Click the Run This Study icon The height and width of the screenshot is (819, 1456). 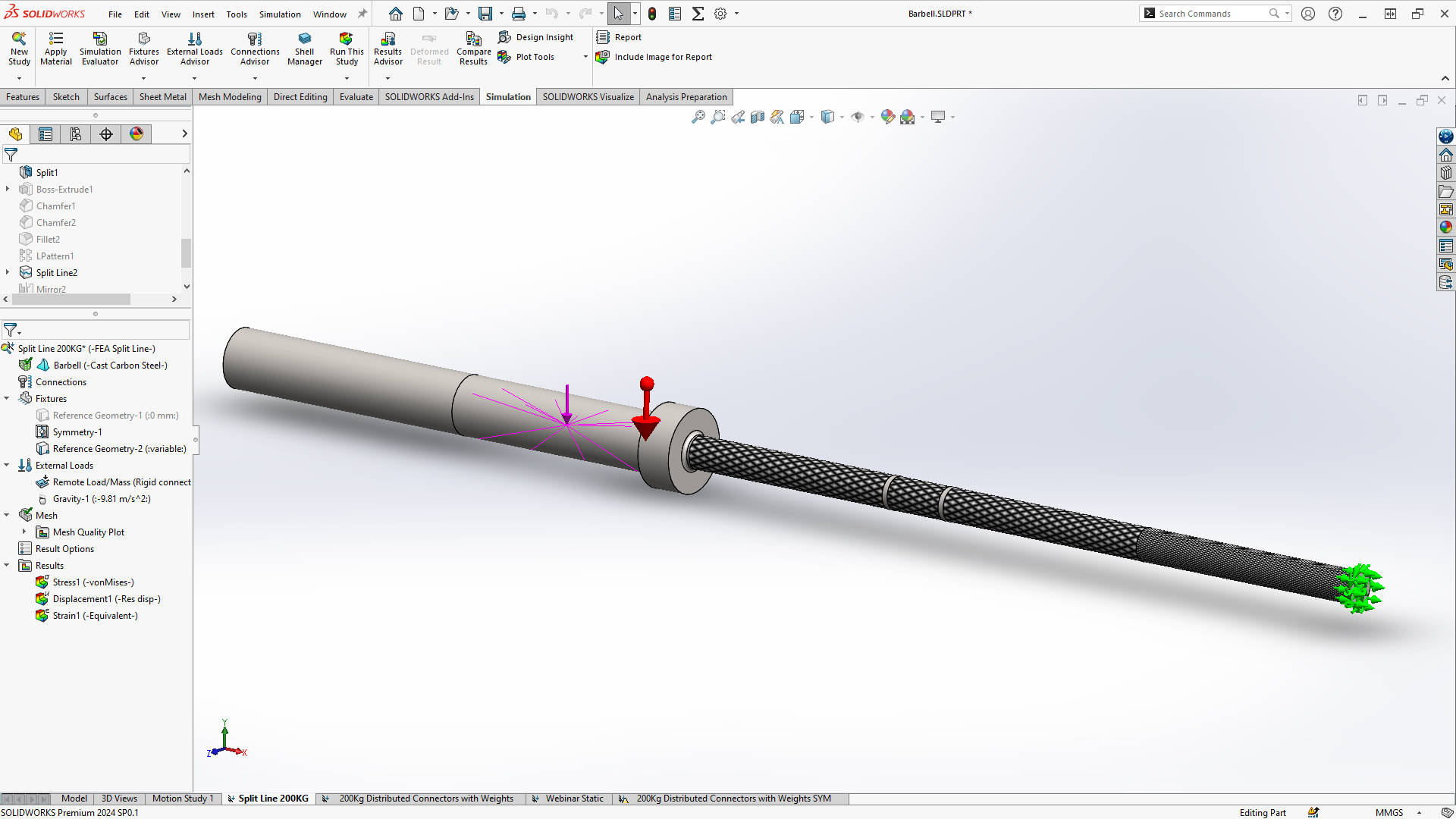[x=346, y=39]
